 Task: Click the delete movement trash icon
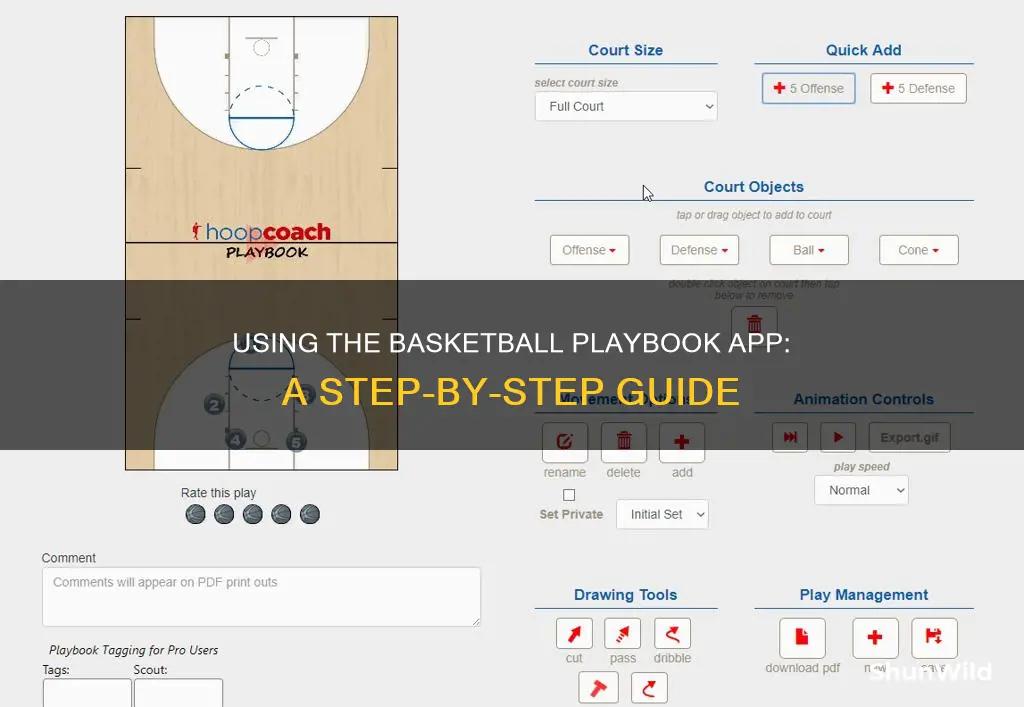[x=624, y=442]
